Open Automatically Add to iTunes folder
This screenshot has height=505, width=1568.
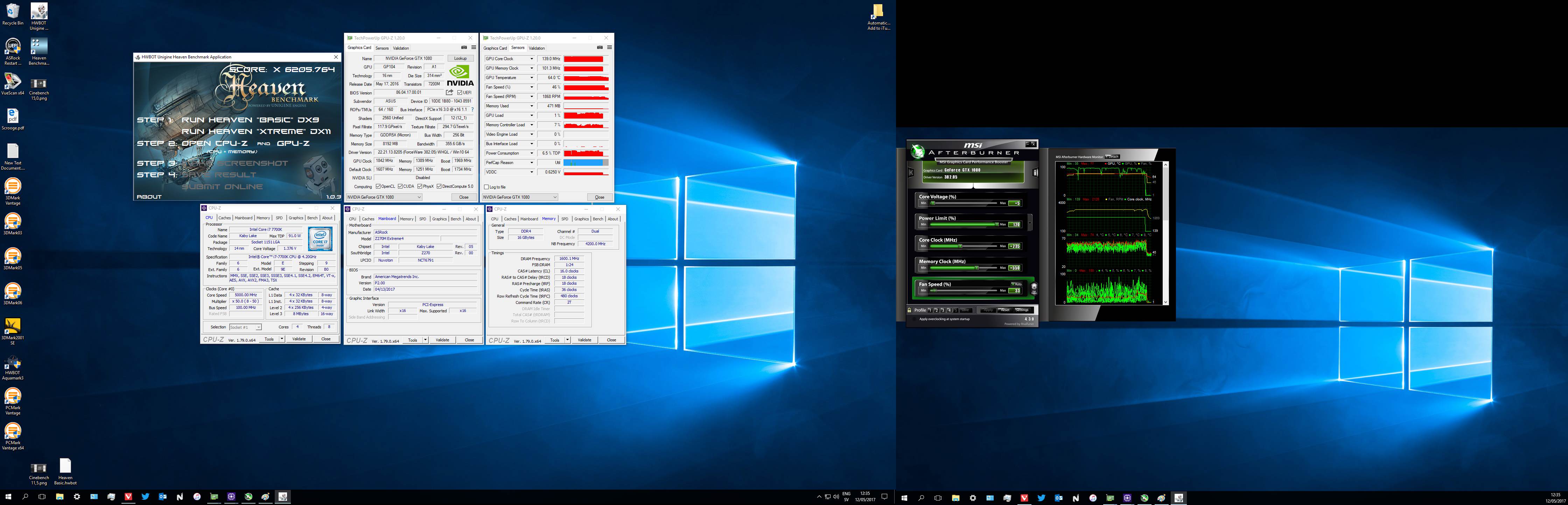pos(878,17)
